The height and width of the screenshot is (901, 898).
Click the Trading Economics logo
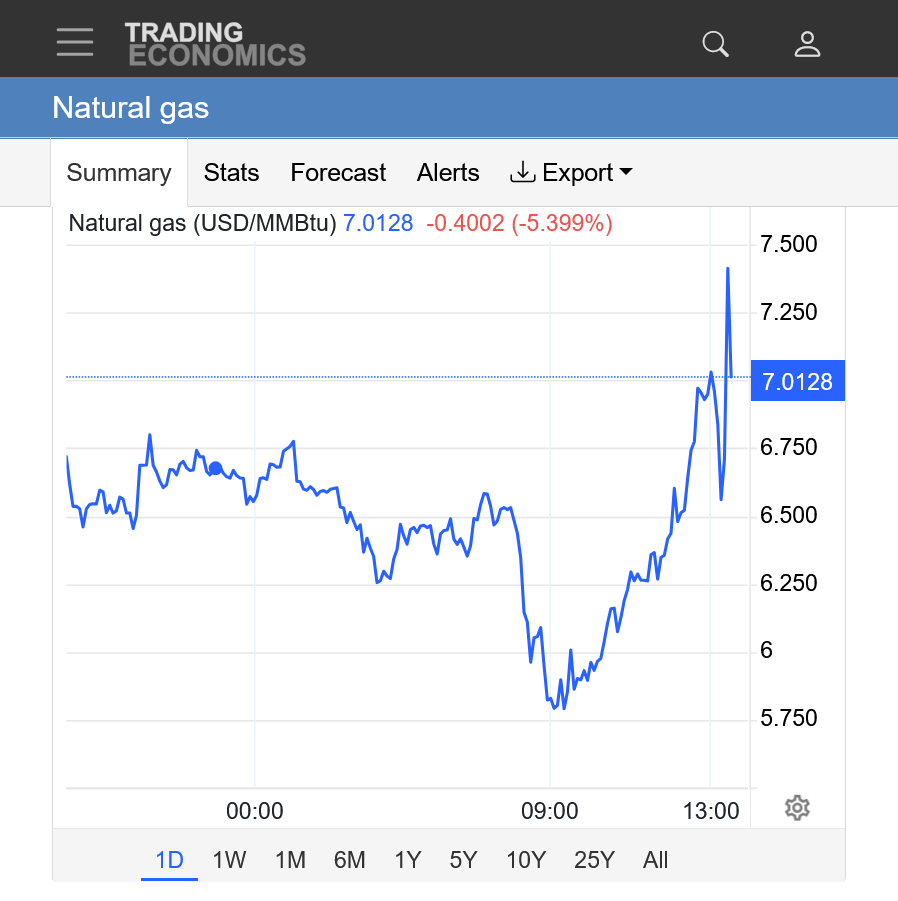tap(215, 44)
